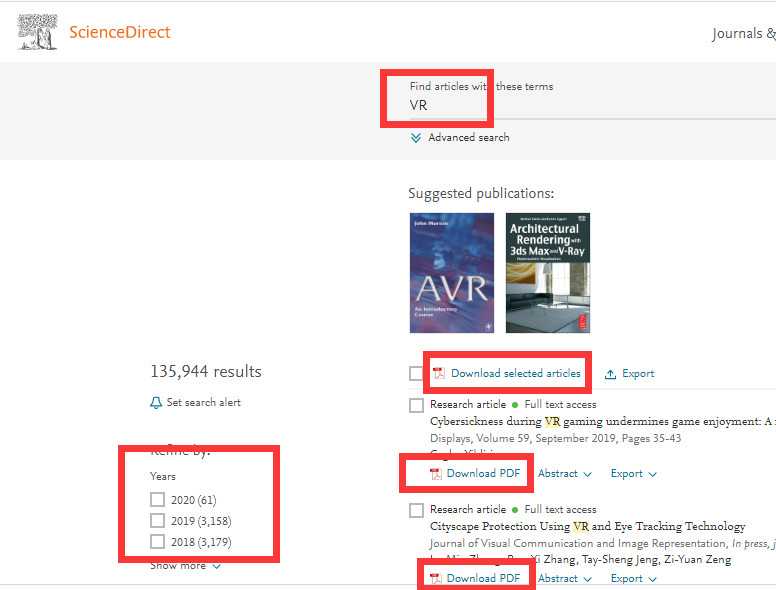Click PDF icon for Cityscape Protection article
776x590 pixels.
(435, 578)
